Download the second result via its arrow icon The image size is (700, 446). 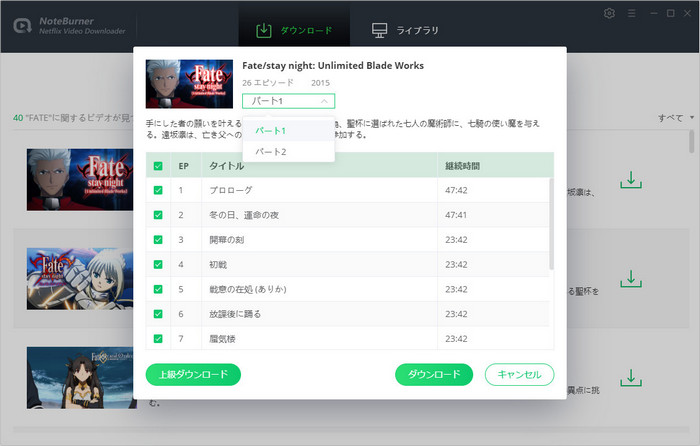[631, 279]
